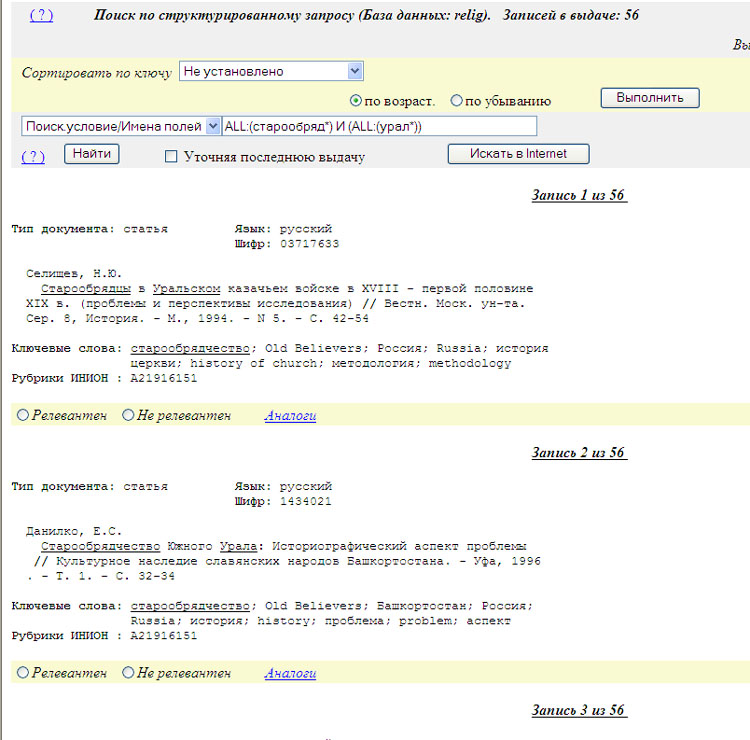Select descending sort 'по убыванию'
The image size is (750, 740).
(456, 100)
